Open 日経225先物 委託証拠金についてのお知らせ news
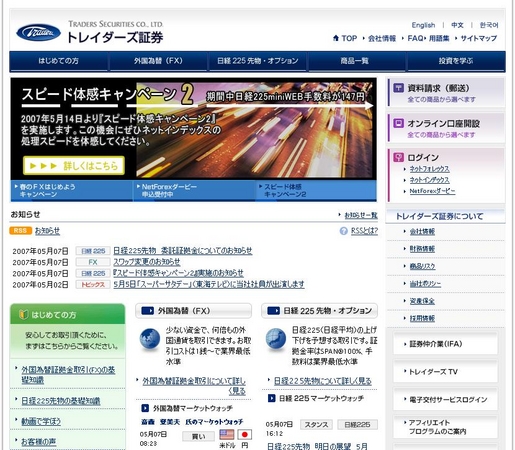 coord(183,251)
